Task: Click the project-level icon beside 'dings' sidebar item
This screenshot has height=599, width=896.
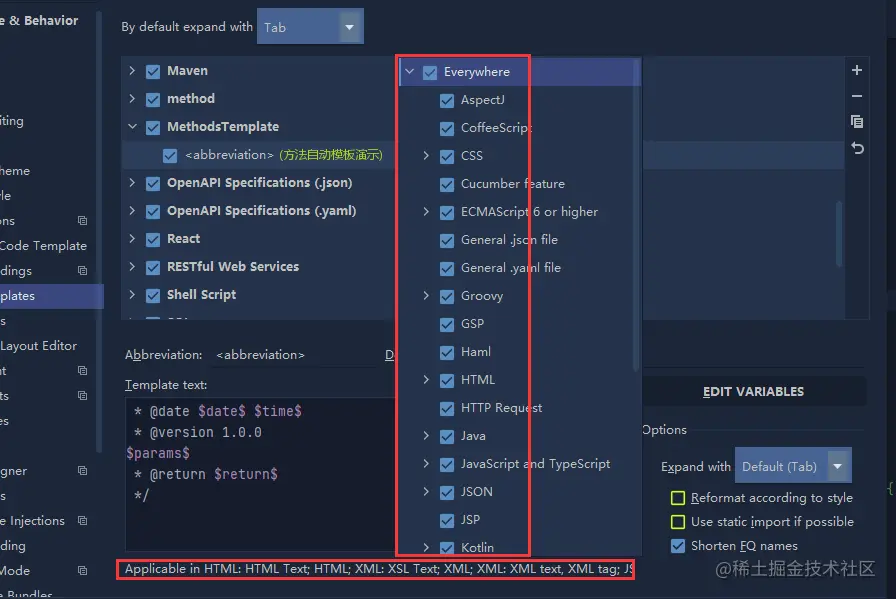Action: (82, 270)
